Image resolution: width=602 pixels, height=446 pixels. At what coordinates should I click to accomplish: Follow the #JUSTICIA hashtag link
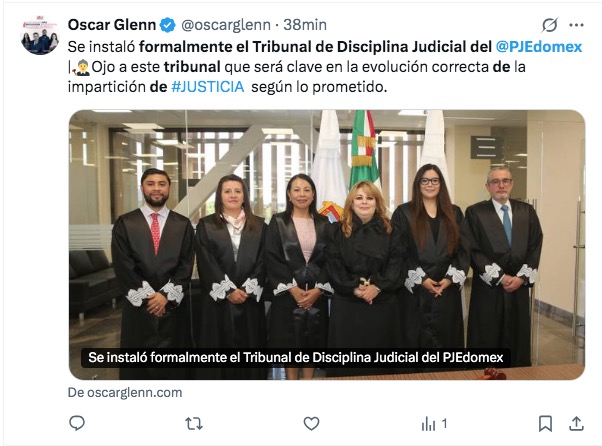(208, 87)
